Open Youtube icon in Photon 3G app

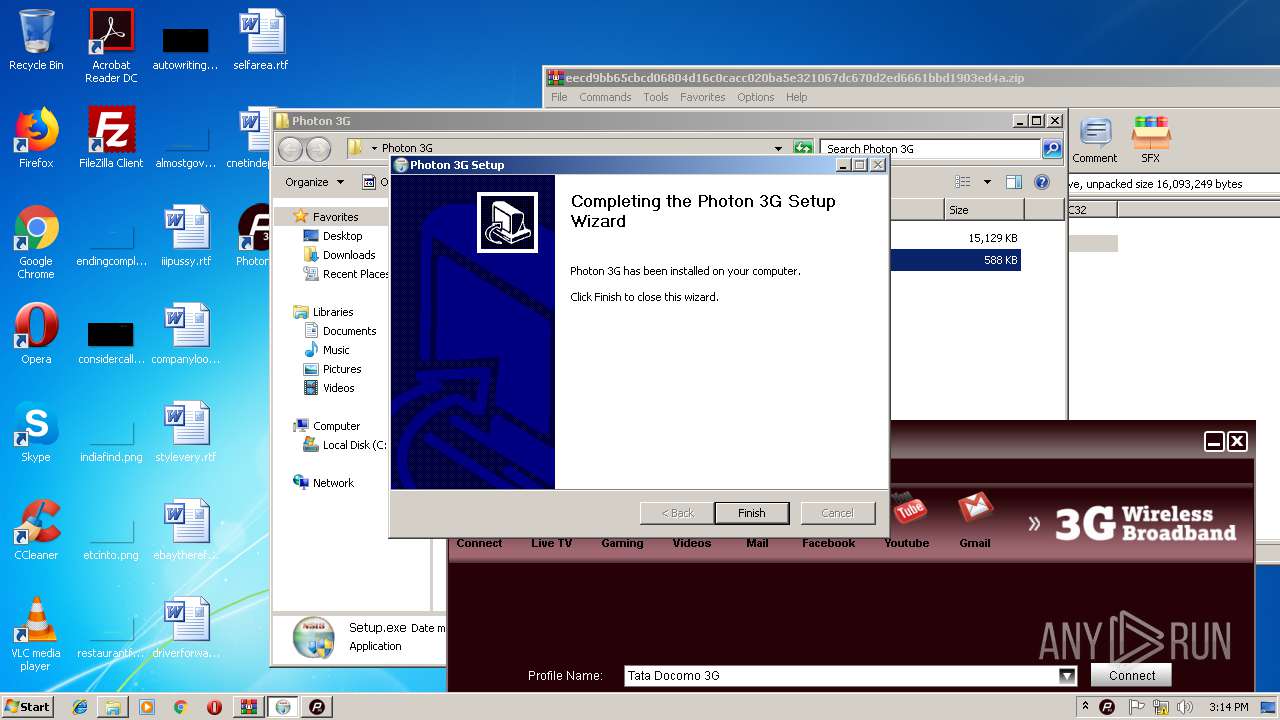tap(908, 509)
